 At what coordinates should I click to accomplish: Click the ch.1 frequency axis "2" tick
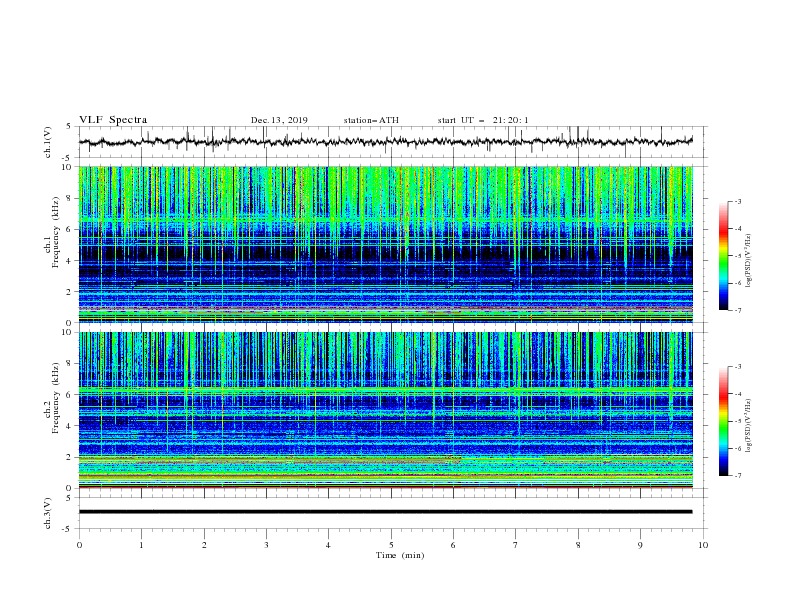(69, 291)
